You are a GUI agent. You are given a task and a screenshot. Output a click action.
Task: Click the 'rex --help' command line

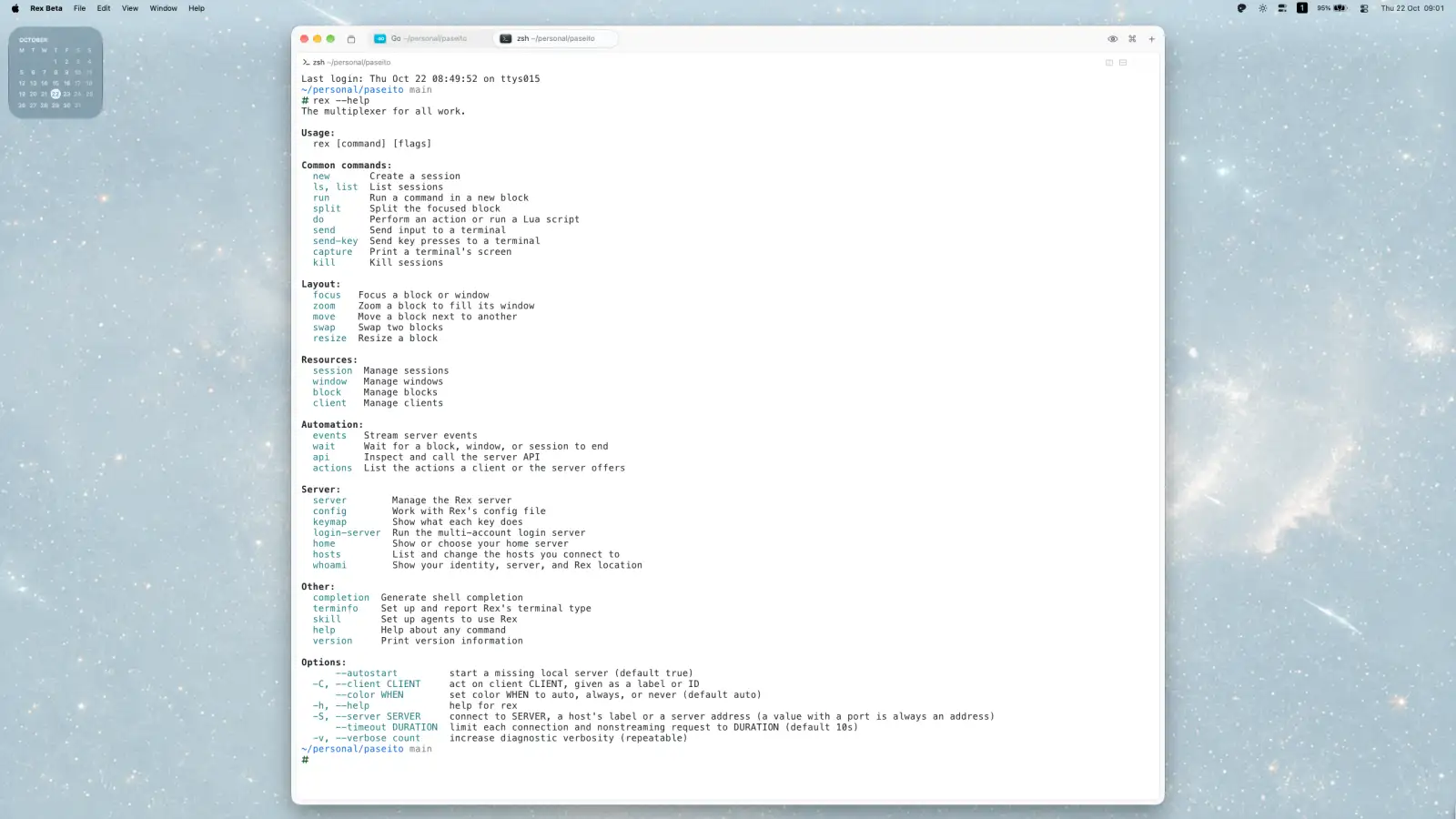coord(336,101)
